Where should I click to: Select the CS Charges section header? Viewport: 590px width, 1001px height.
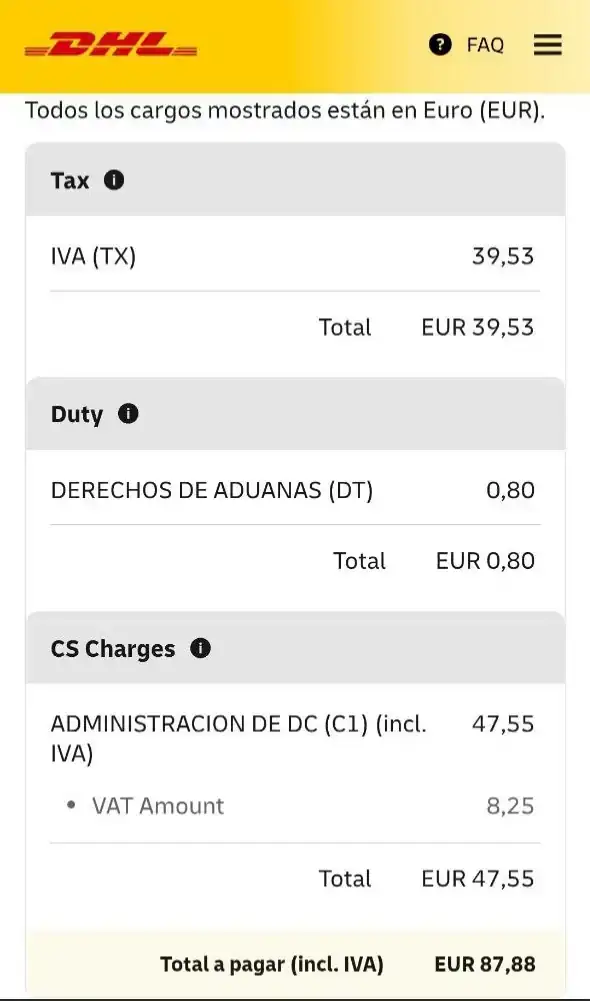tap(295, 648)
